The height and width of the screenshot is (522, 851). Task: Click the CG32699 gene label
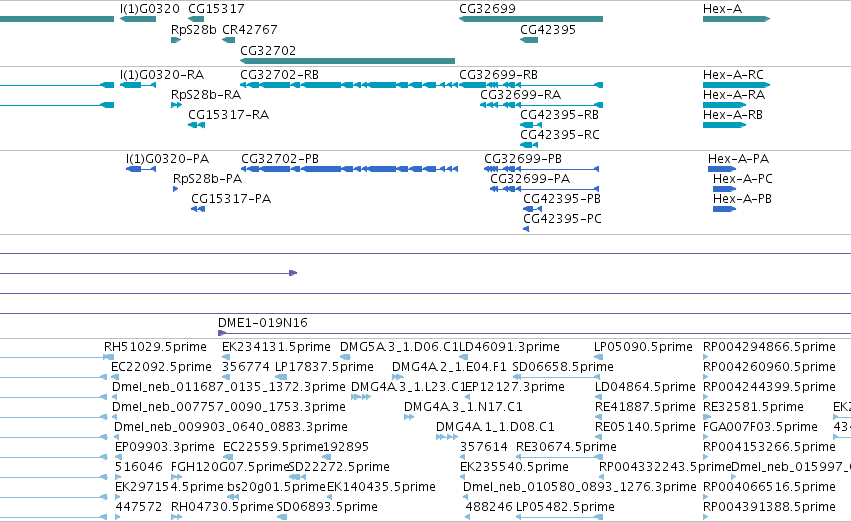(x=487, y=9)
